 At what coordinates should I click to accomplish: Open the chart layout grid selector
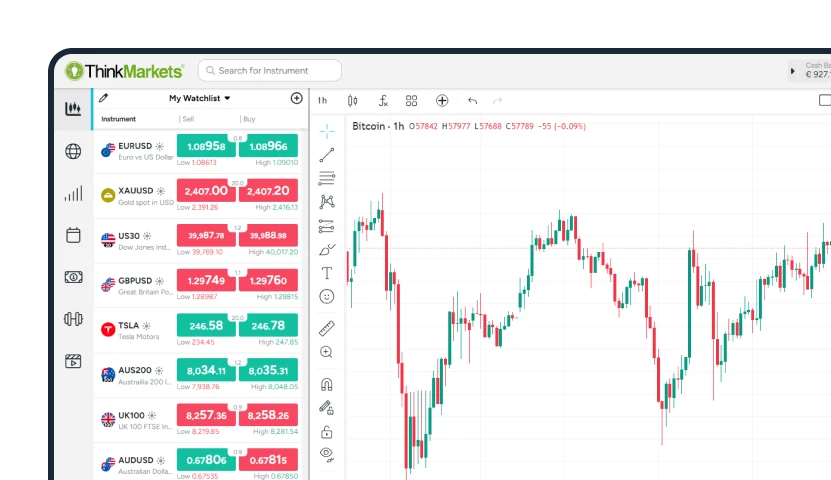[412, 100]
